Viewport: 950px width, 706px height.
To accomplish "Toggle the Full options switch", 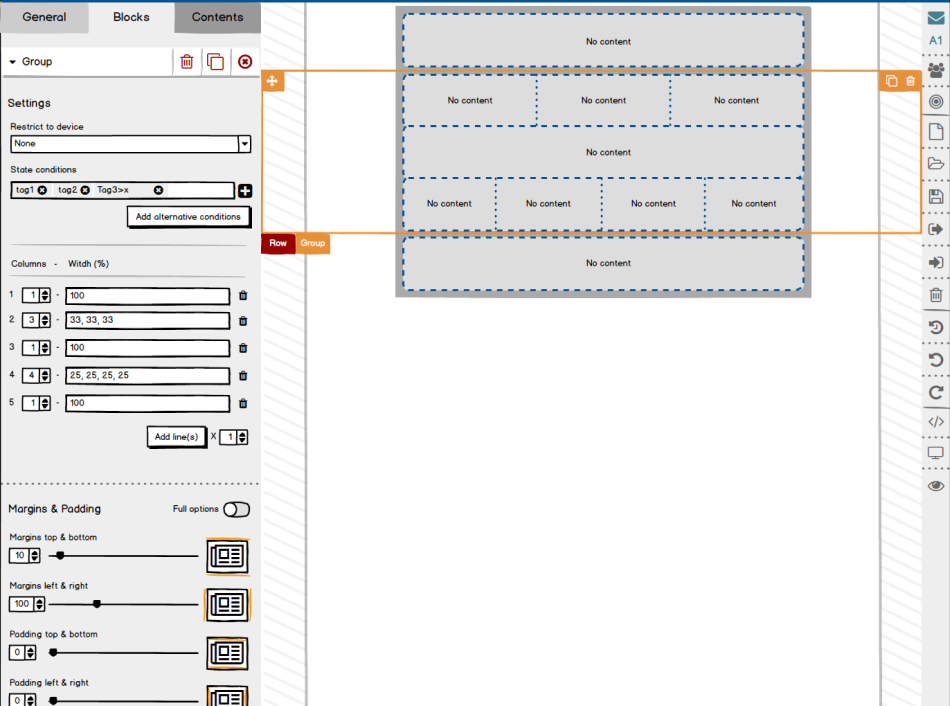I will point(236,510).
